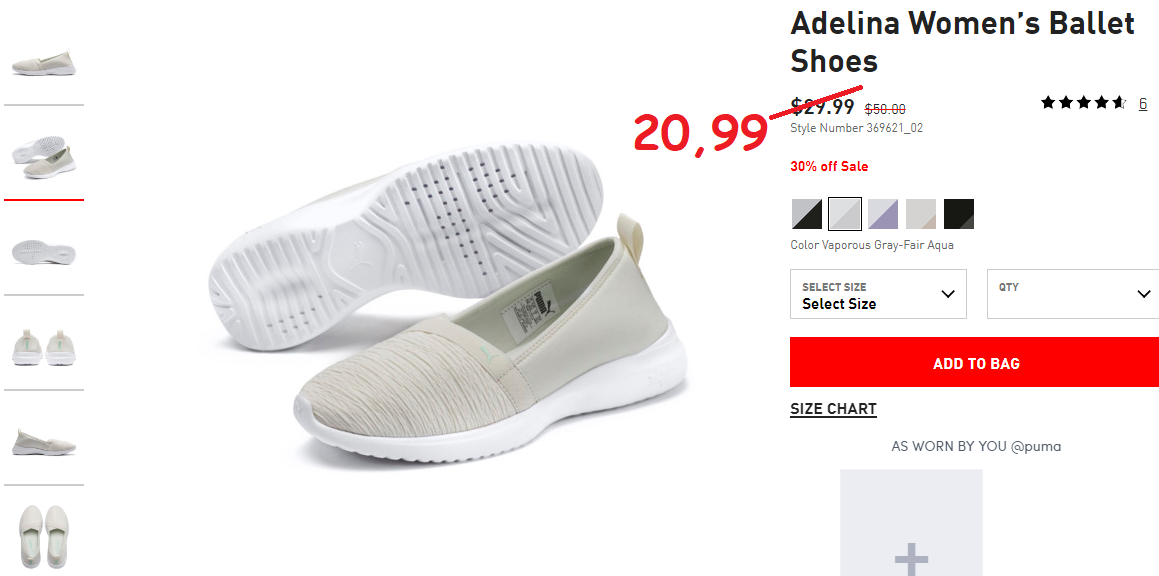Open the 6 reviews count link
The height and width of the screenshot is (576, 1159).
(1143, 104)
